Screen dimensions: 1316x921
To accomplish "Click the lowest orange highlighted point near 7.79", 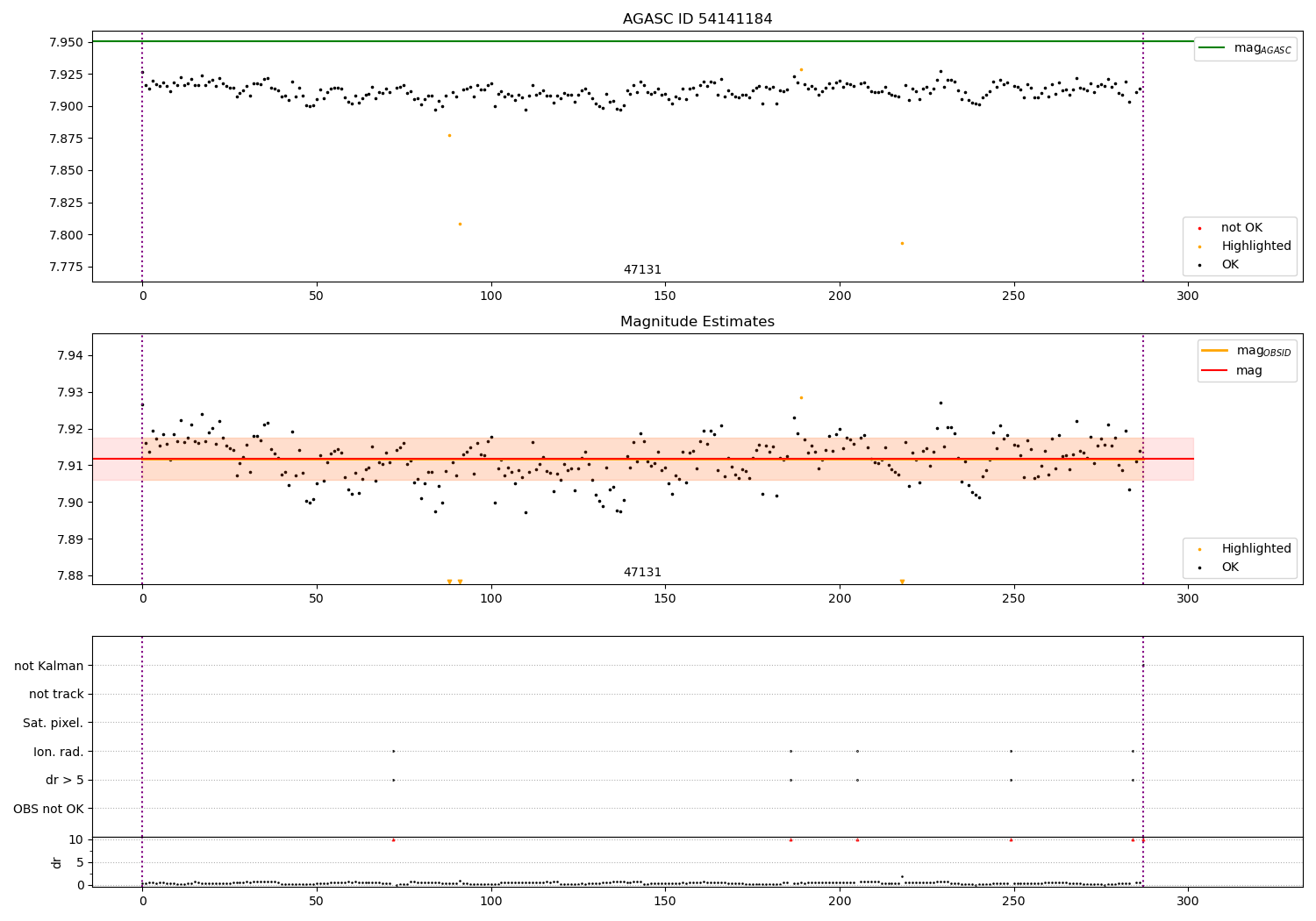I will [x=902, y=243].
